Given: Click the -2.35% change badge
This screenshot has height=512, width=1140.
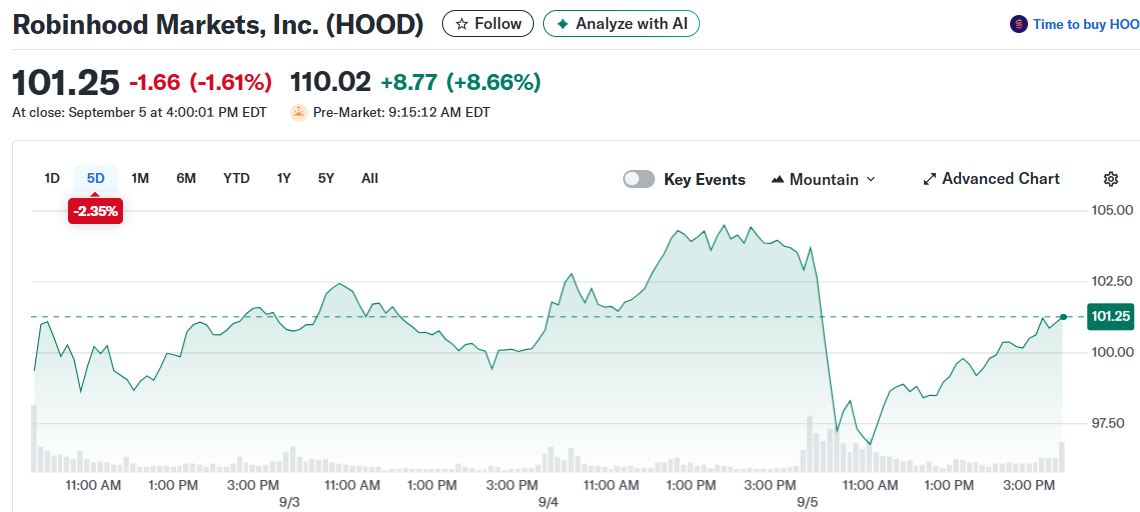Looking at the screenshot, I should click(x=95, y=212).
